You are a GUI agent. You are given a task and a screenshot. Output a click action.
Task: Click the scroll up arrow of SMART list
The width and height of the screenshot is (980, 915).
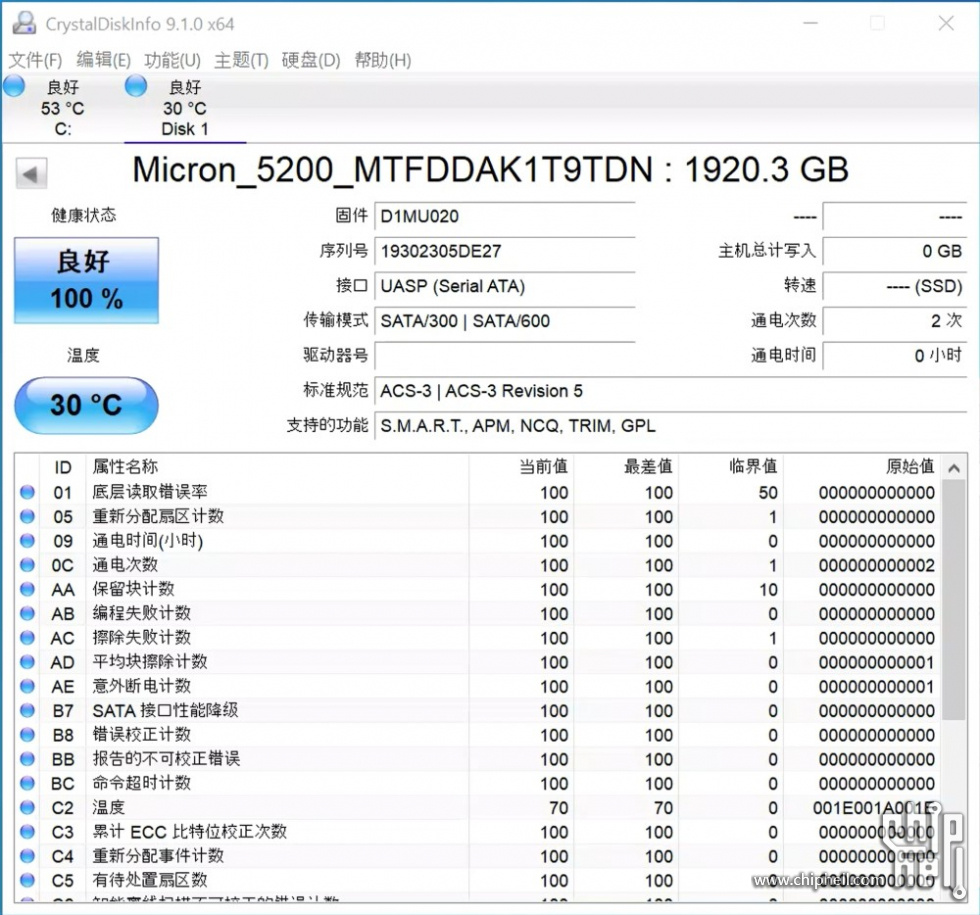954,468
